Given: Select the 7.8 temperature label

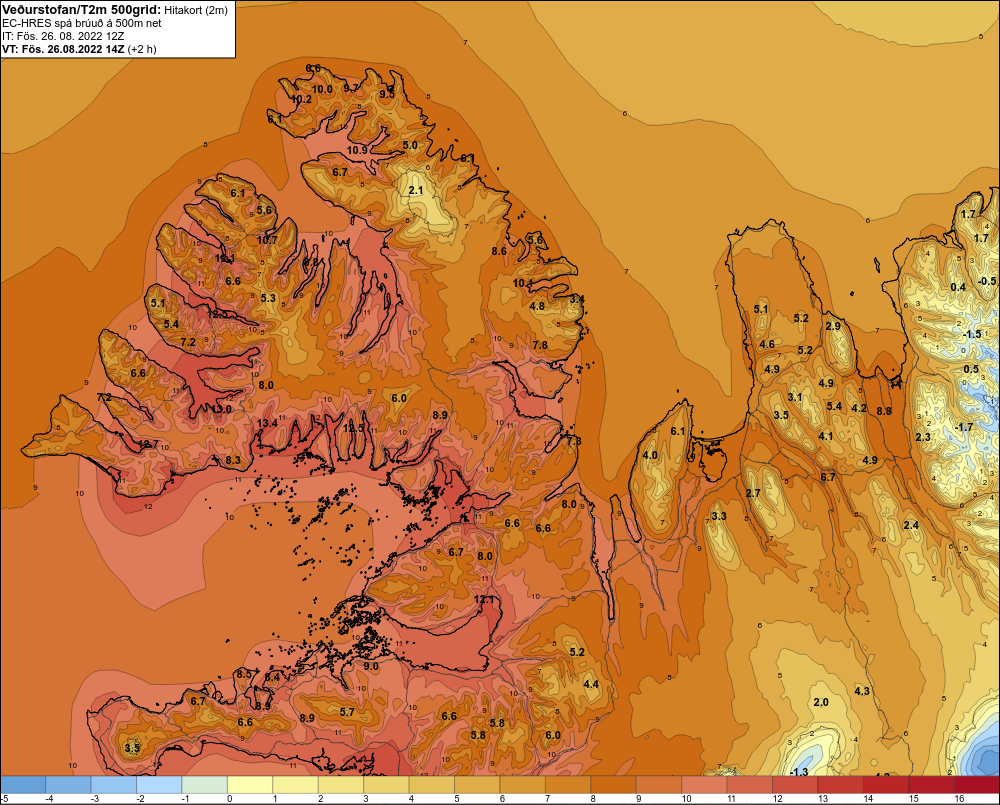Looking at the screenshot, I should click(540, 345).
